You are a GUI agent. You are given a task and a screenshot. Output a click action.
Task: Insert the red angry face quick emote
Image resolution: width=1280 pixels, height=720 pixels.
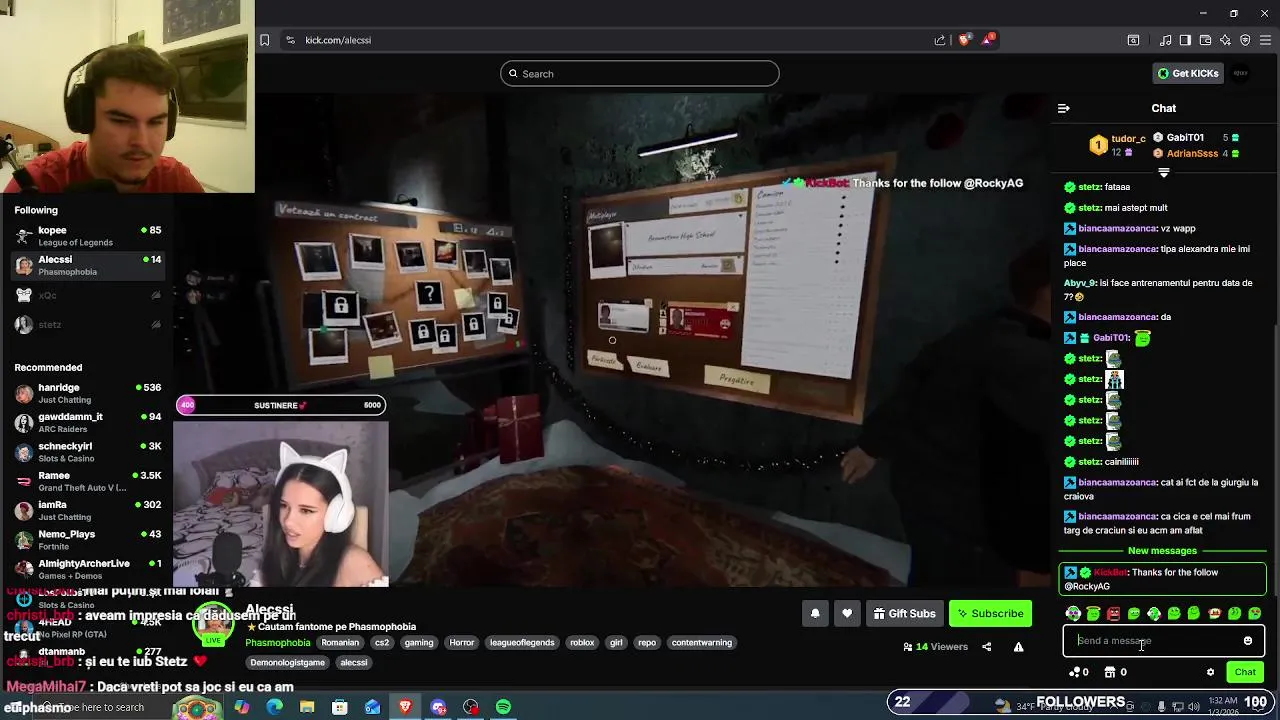[x=1113, y=614]
